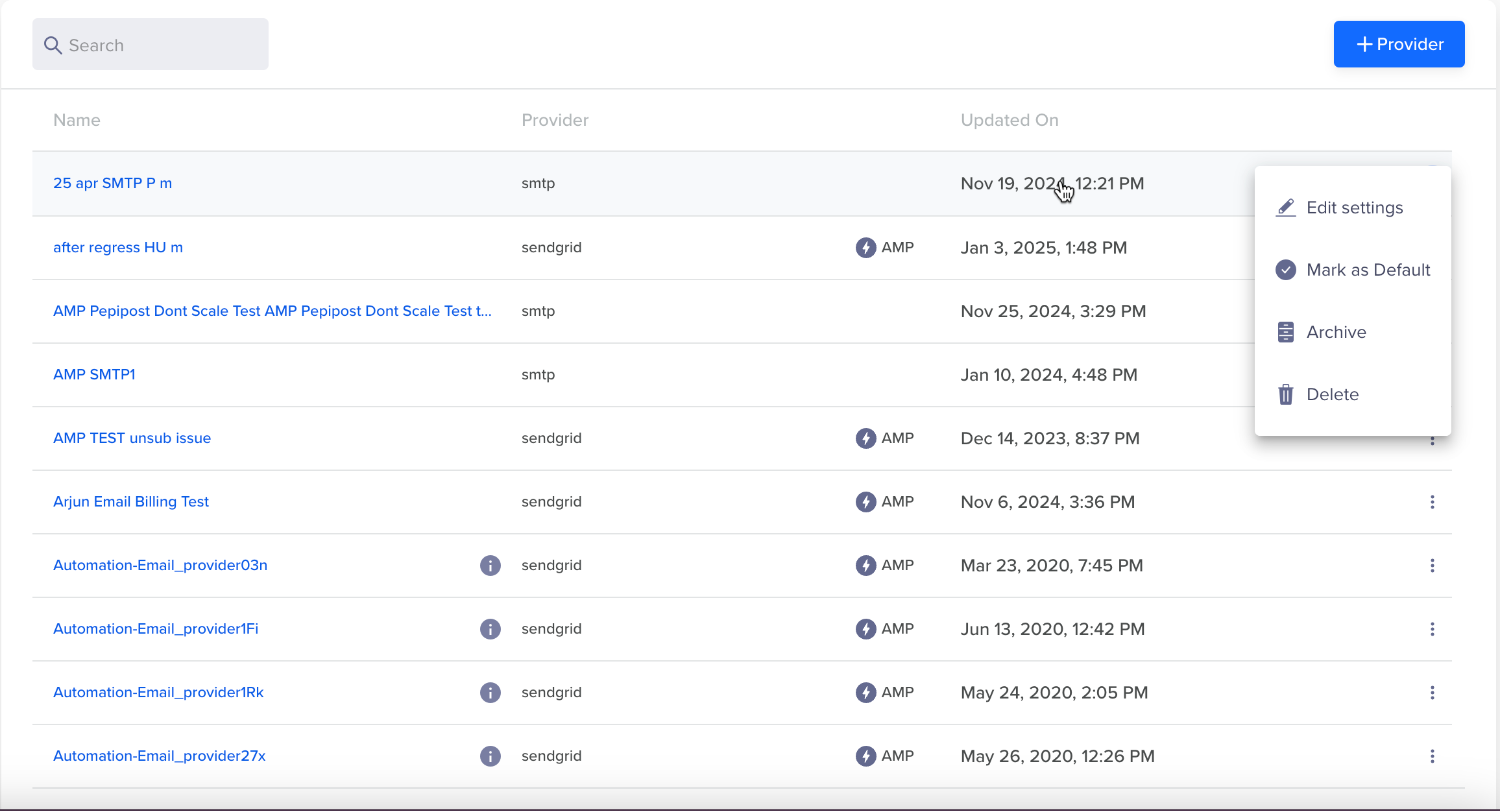Open the AMP Pepipost Dont Scale Test provider
1500x812 pixels.
point(272,311)
